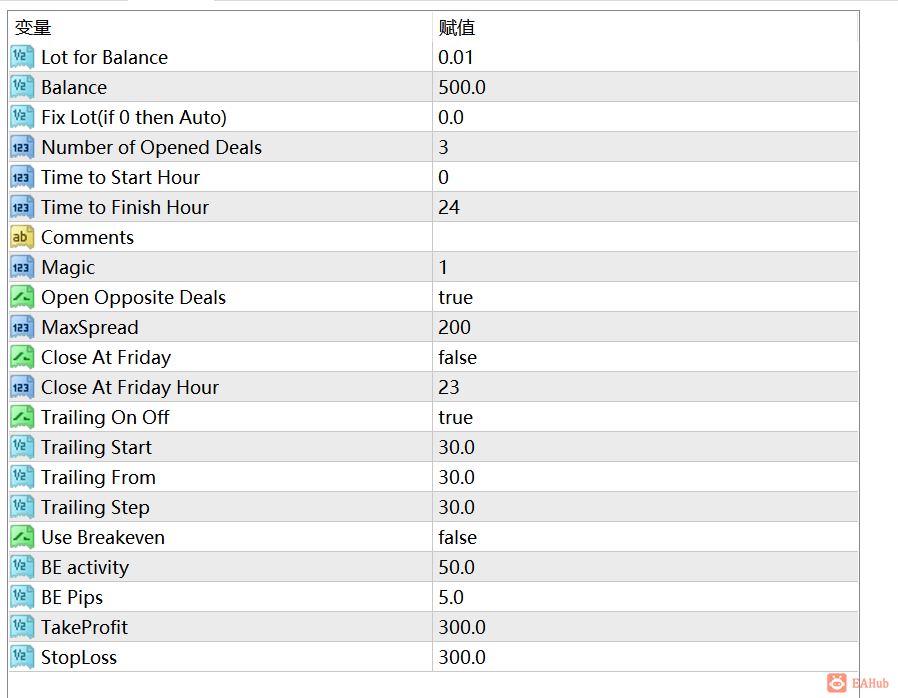Image resolution: width=898 pixels, height=698 pixels.
Task: Toggle the Trailing On Off true value
Action: 645,417
